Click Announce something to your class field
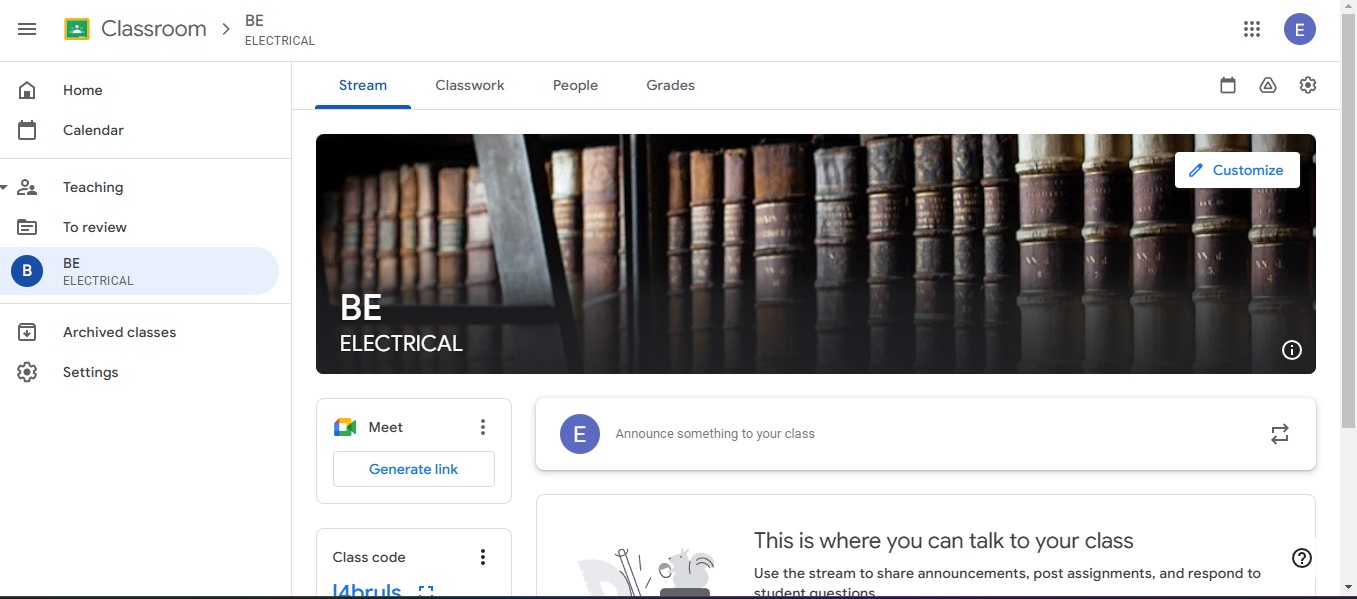The height and width of the screenshot is (599, 1357). (926, 434)
